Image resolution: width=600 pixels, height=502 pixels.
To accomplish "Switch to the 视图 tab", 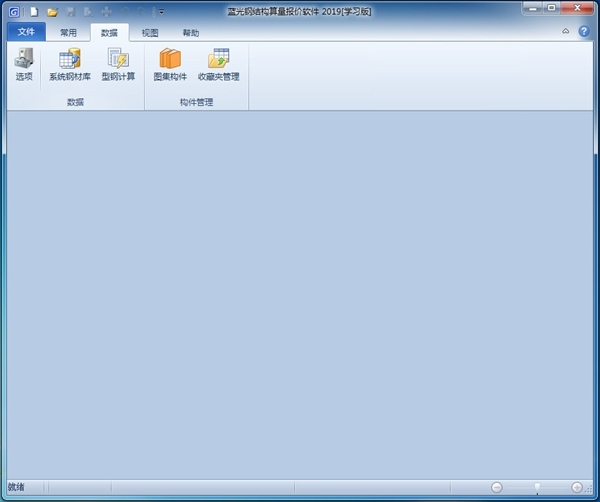I will point(150,33).
